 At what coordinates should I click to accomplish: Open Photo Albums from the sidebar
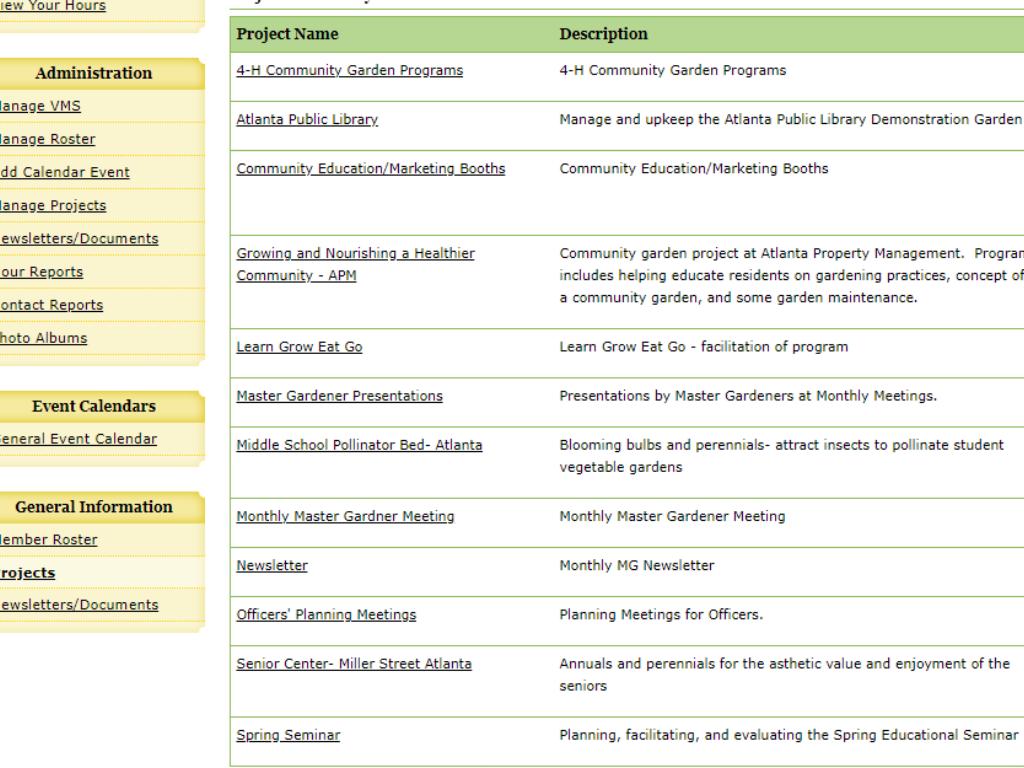point(43,338)
